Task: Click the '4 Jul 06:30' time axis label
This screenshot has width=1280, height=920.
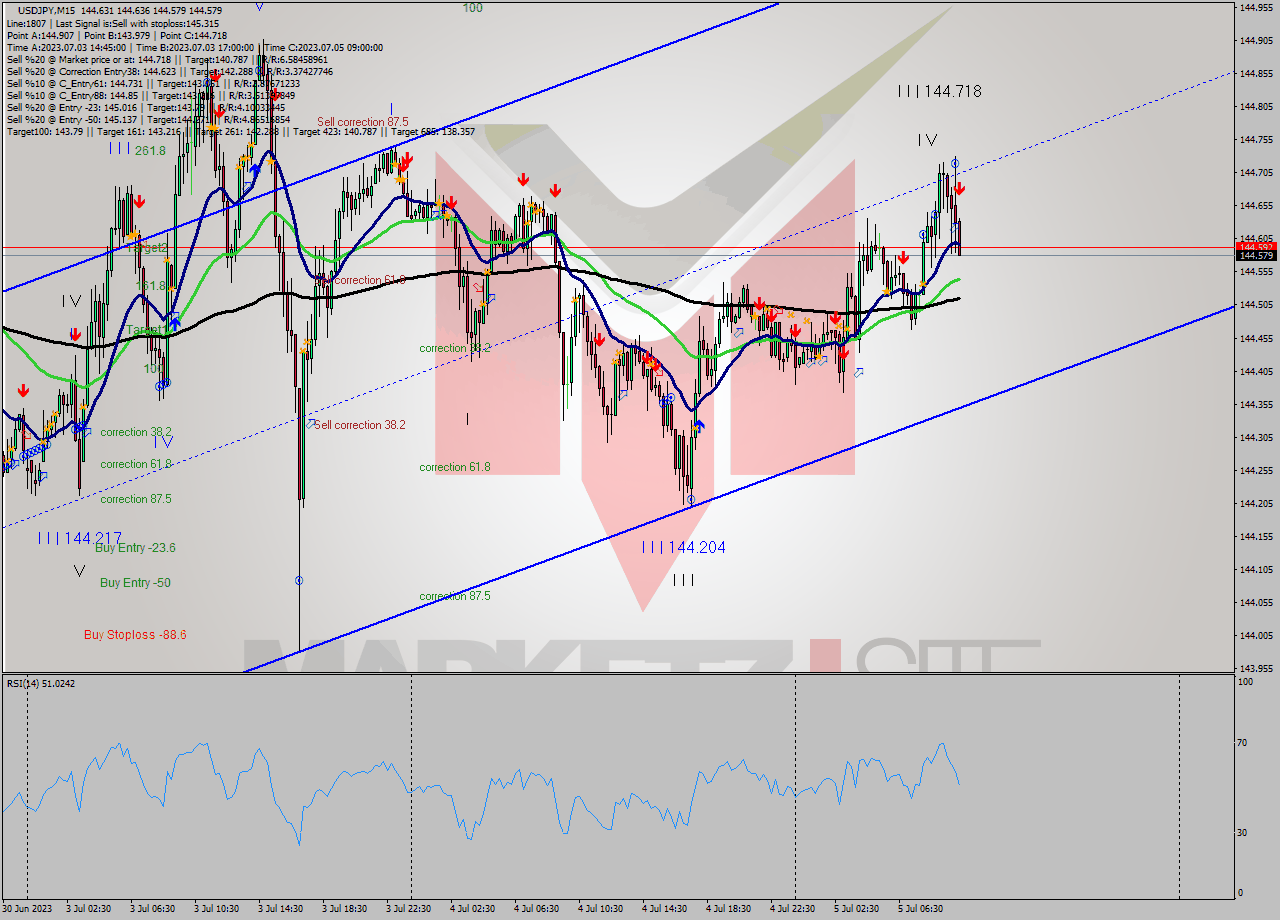Action: click(537, 909)
